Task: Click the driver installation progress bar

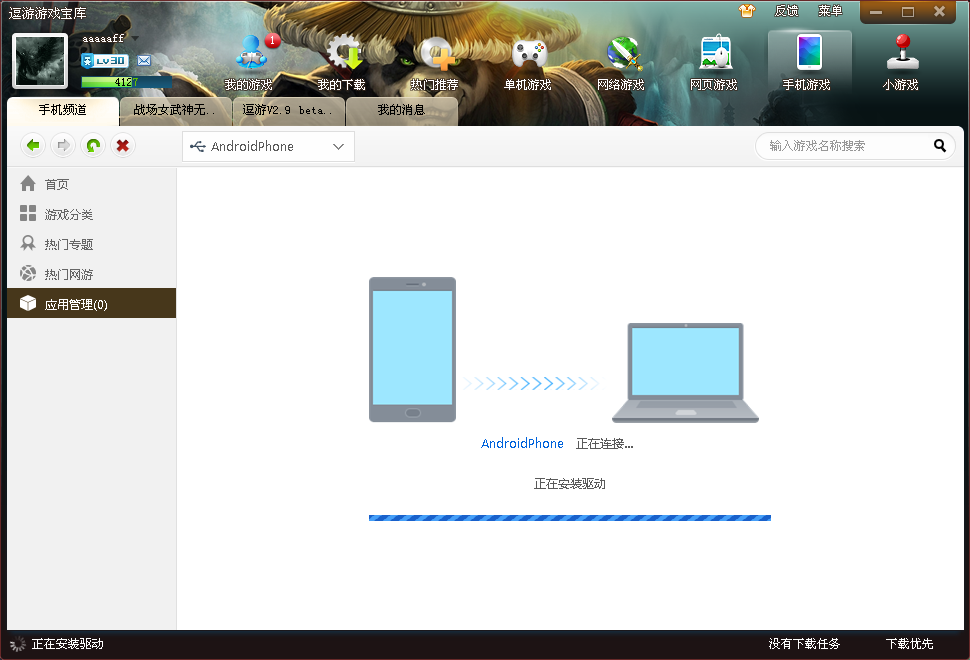Action: point(570,518)
